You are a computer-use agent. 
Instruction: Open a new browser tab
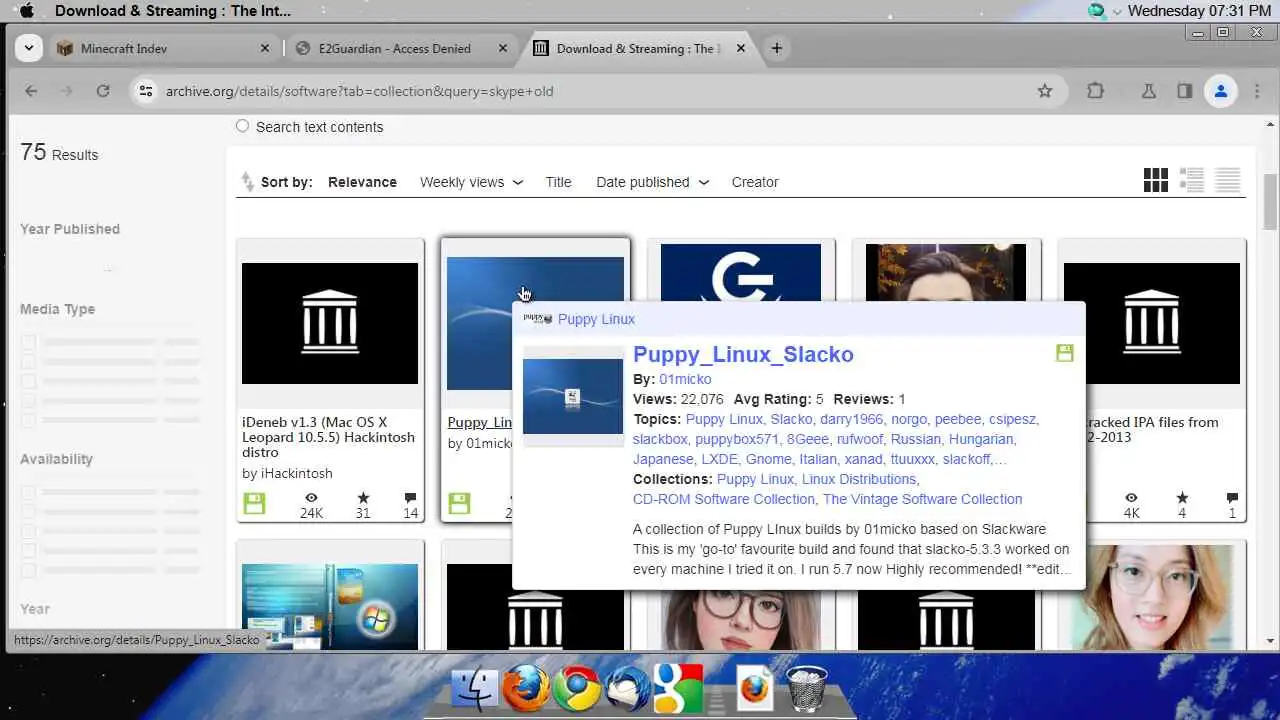tap(776, 48)
